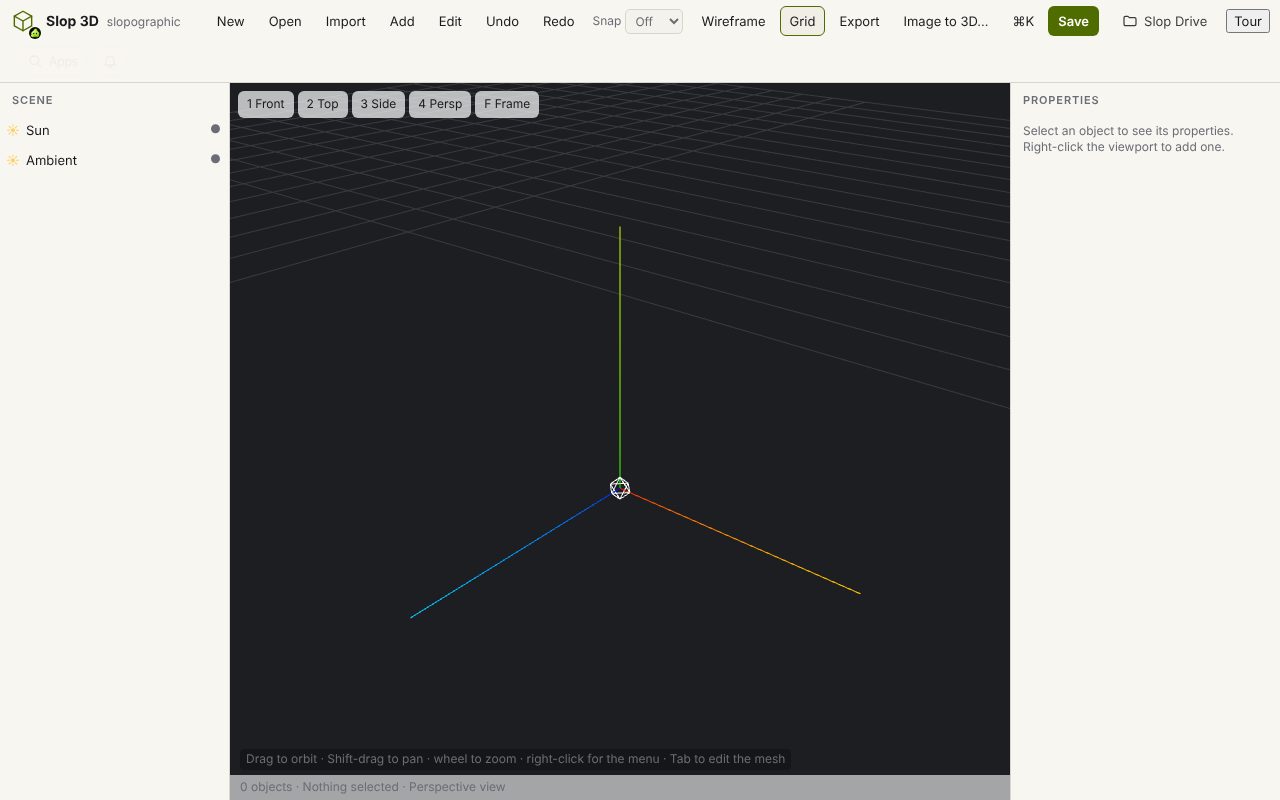
Task: Toggle Wireframe display mode
Action: pos(733,21)
